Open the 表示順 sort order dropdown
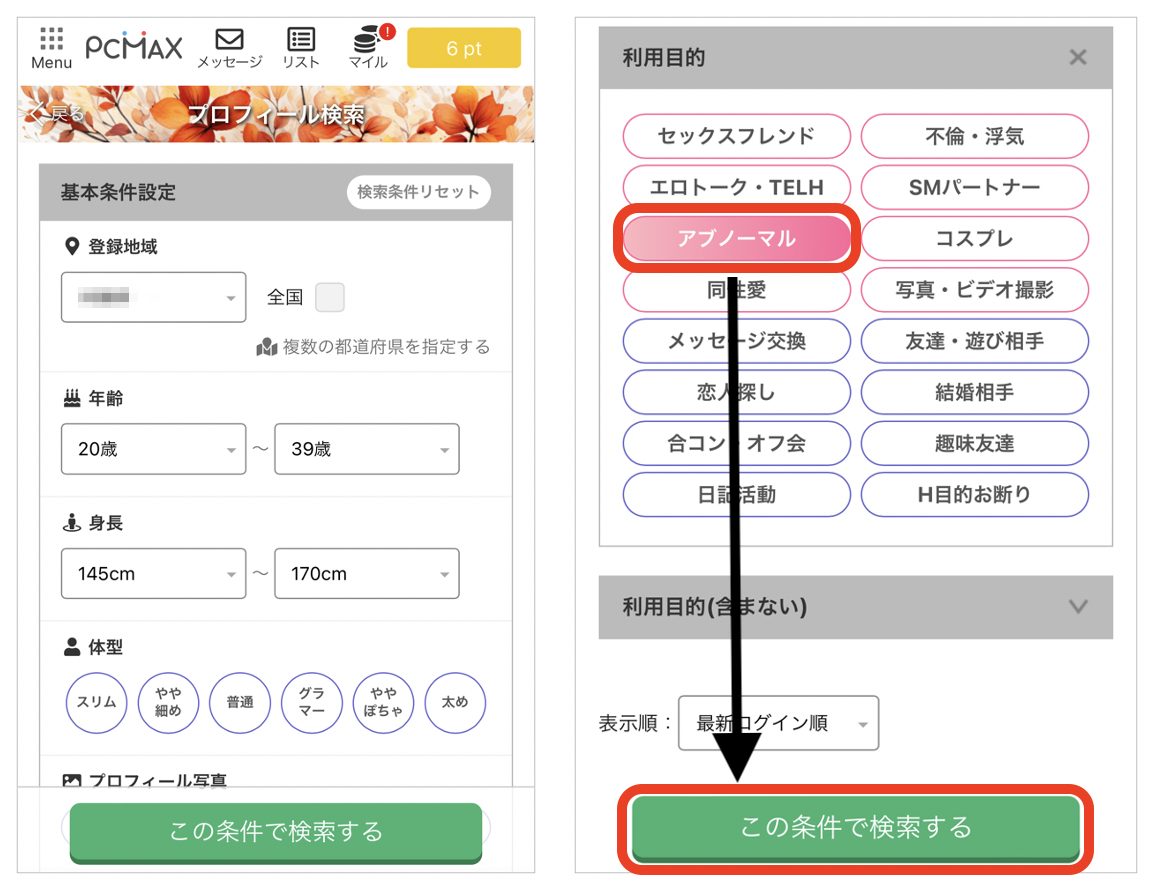 pyautogui.click(x=777, y=723)
